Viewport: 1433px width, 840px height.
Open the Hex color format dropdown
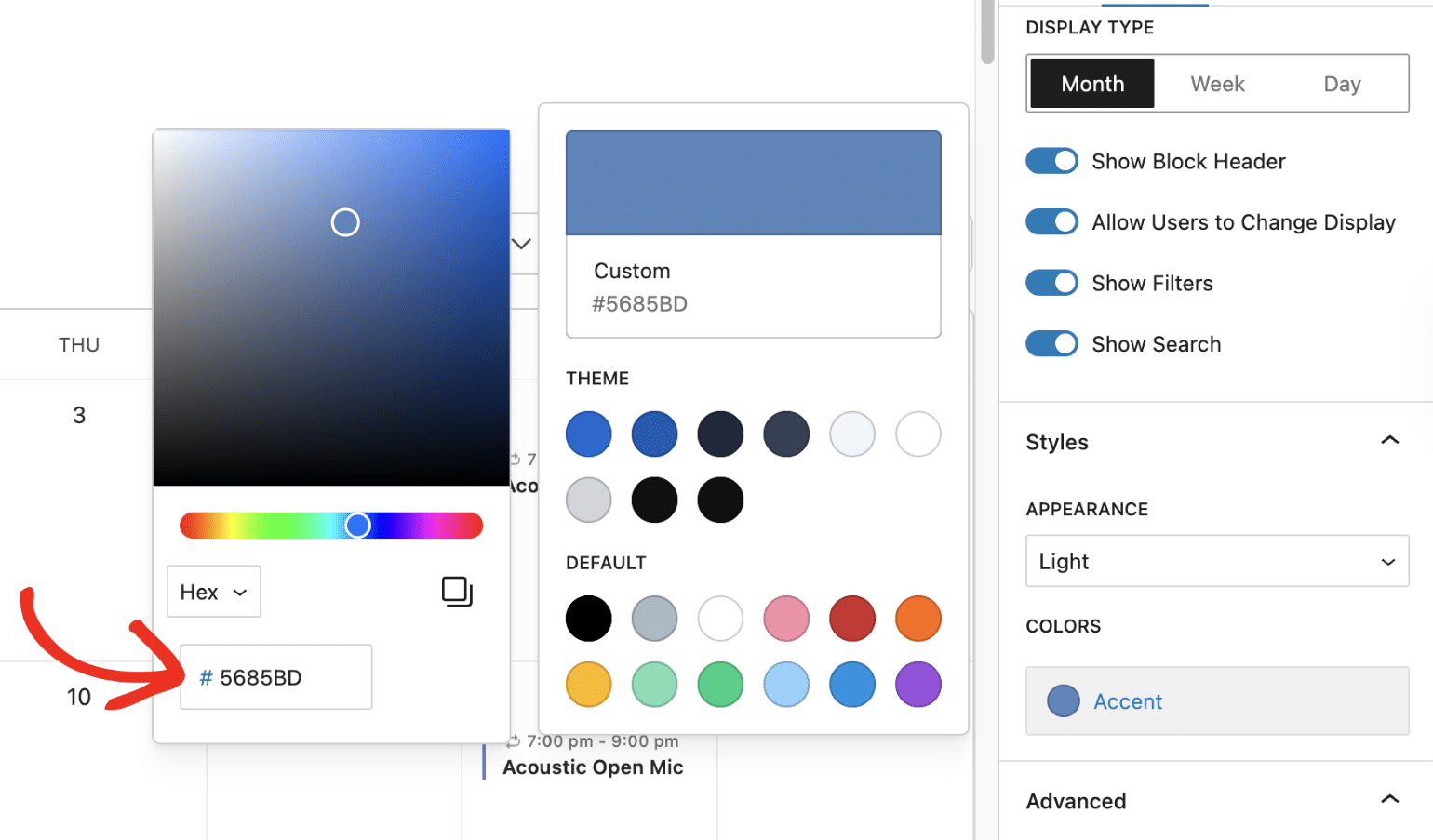point(214,592)
